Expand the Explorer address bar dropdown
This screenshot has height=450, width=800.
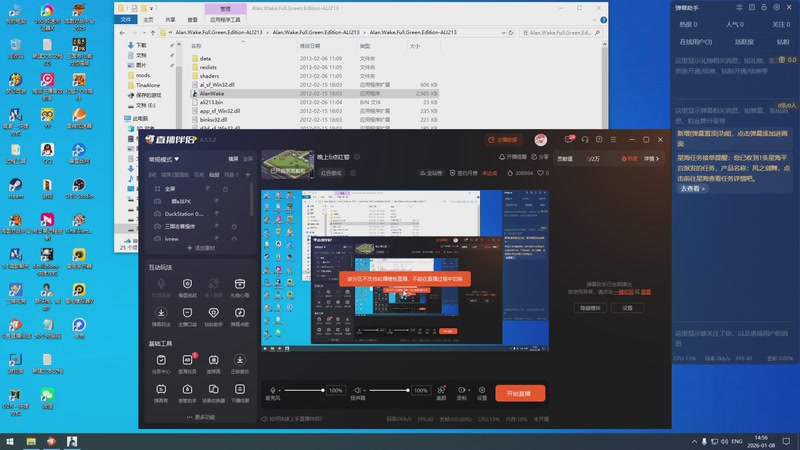tap(503, 32)
